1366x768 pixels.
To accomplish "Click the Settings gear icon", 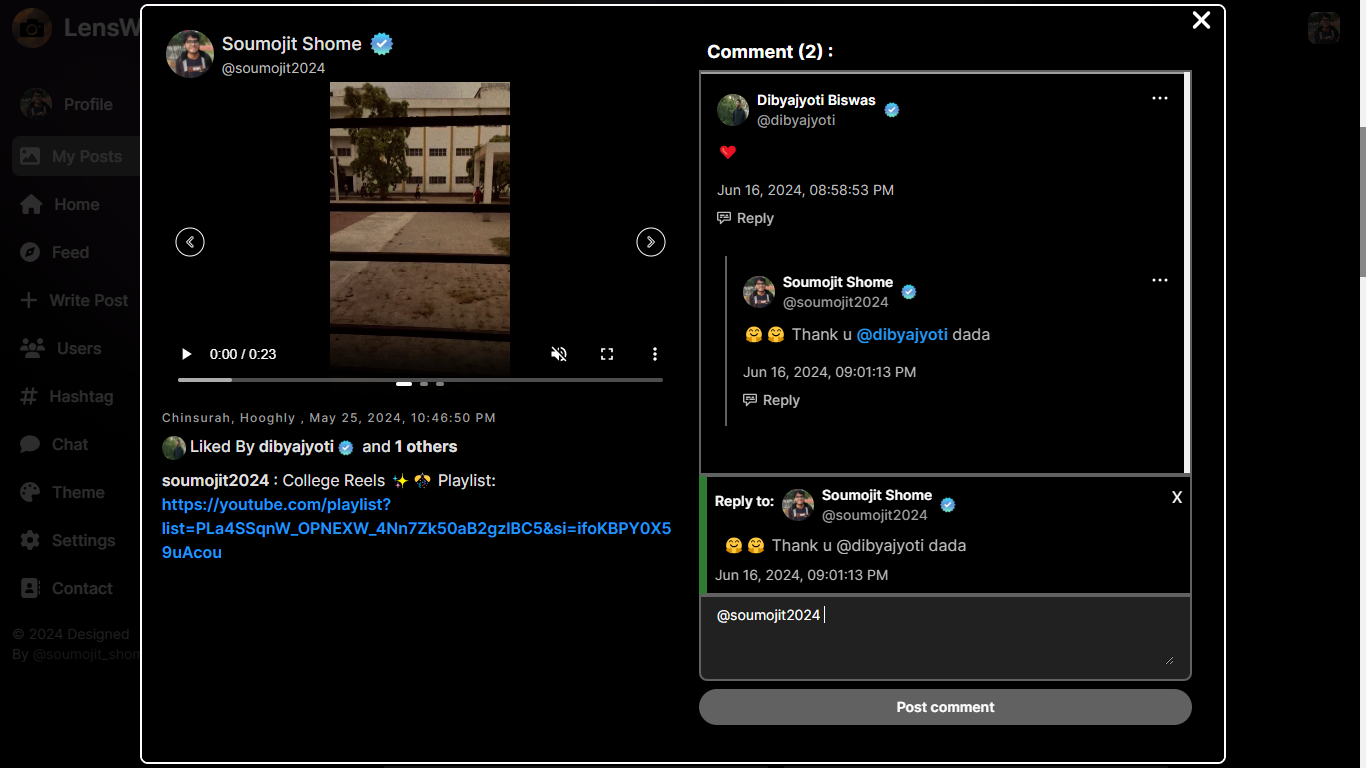I will coord(30,540).
